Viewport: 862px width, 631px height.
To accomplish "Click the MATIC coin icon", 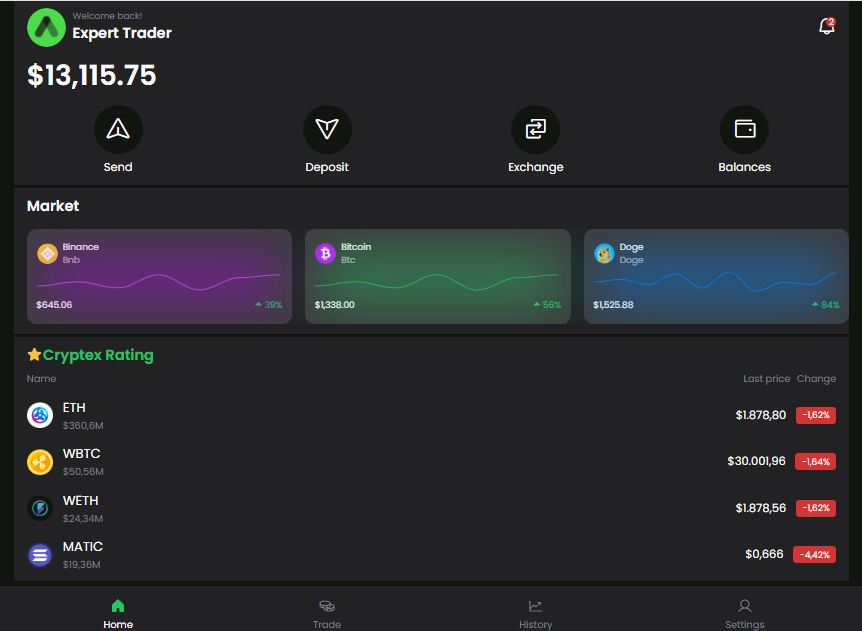I will tap(40, 555).
